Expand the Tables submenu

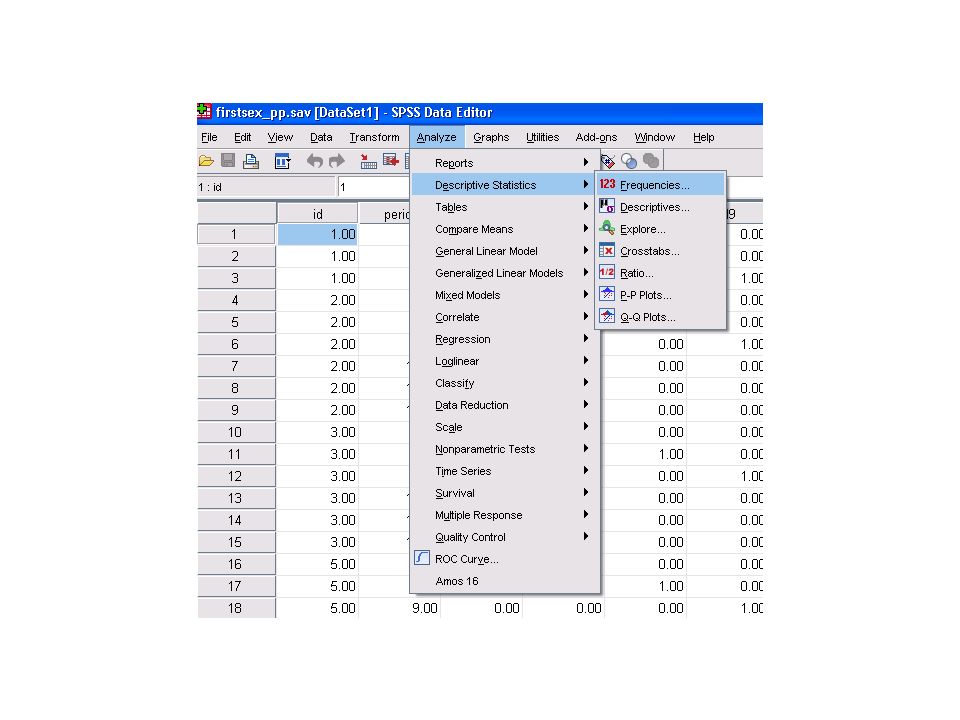tap(504, 207)
